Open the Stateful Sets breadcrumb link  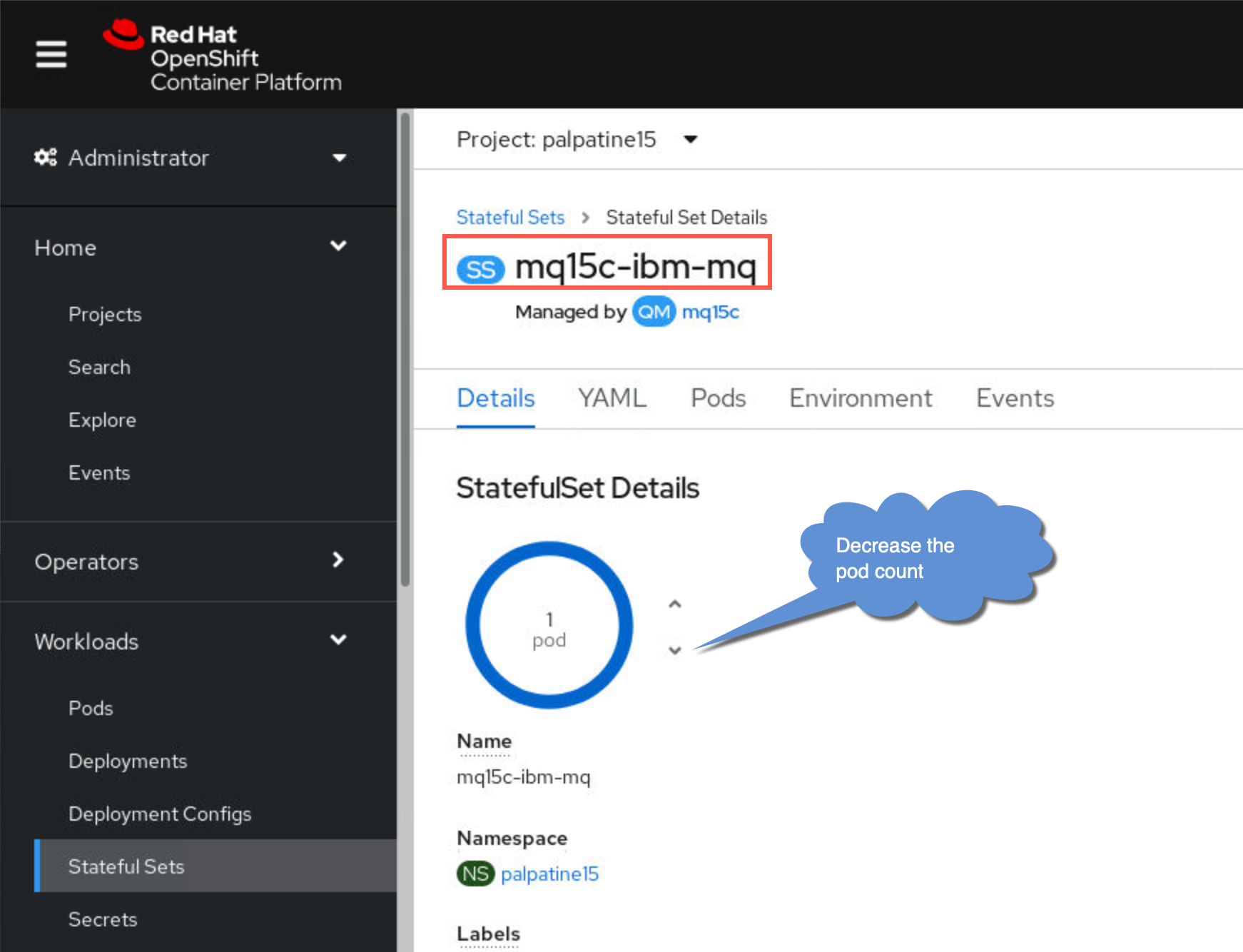[510, 217]
